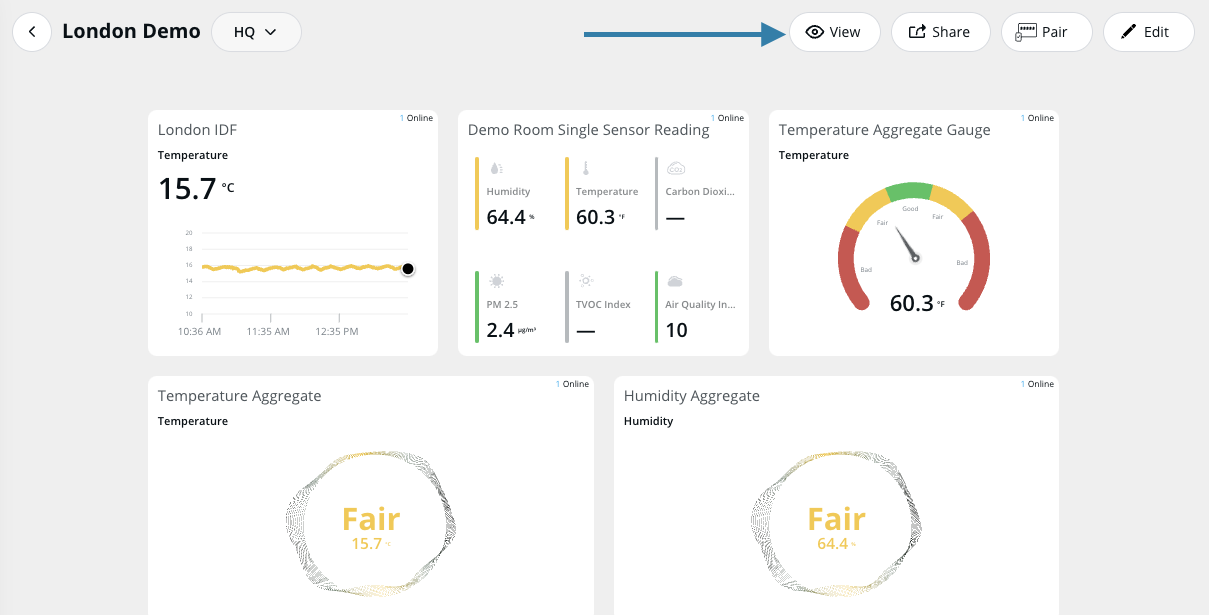1209x615 pixels.
Task: Open the London IDF widget title
Action: click(x=197, y=130)
